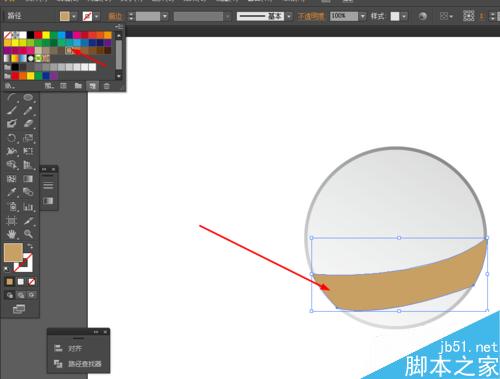
Task: Change the screen mode
Action: 19,309
